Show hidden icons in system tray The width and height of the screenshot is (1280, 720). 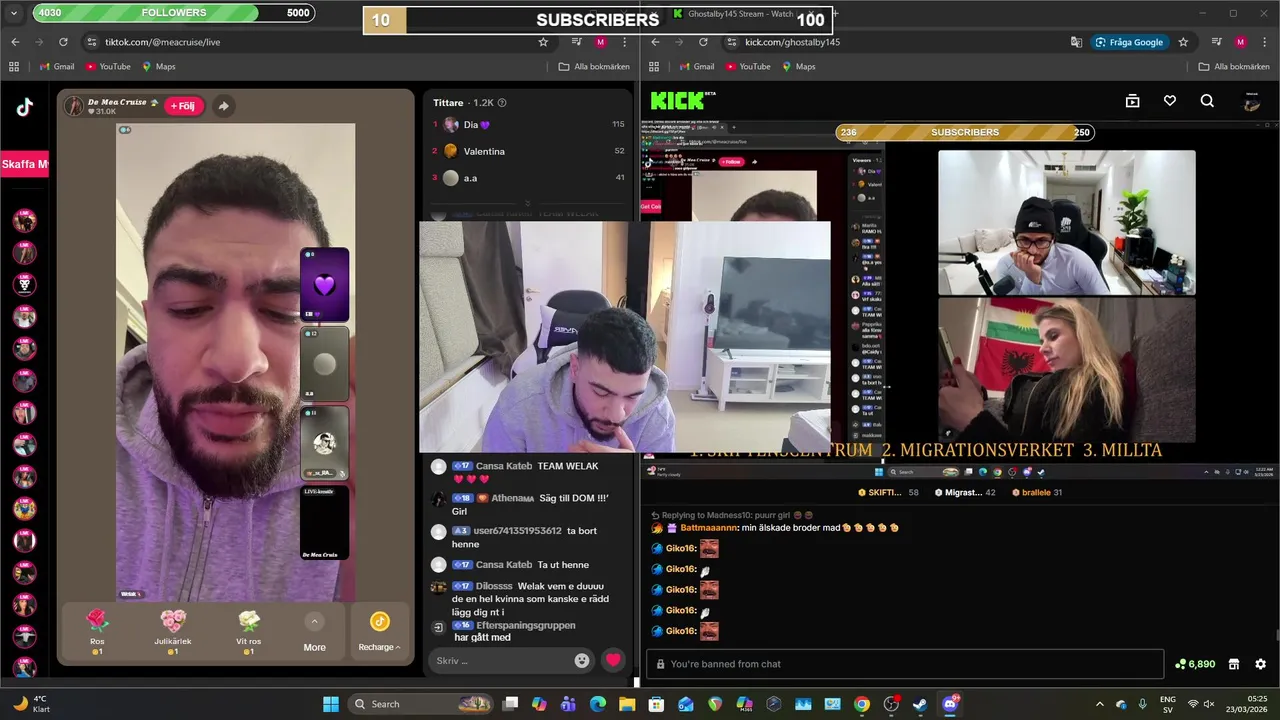[1100, 704]
